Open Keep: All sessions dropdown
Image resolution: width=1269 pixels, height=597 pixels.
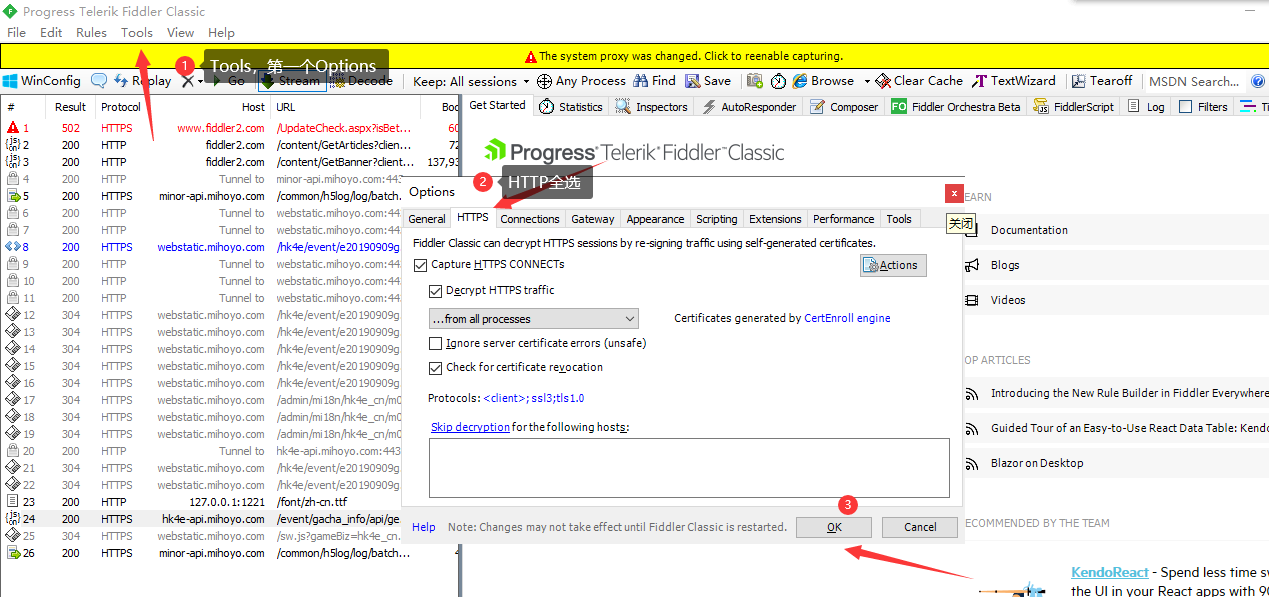pos(472,81)
